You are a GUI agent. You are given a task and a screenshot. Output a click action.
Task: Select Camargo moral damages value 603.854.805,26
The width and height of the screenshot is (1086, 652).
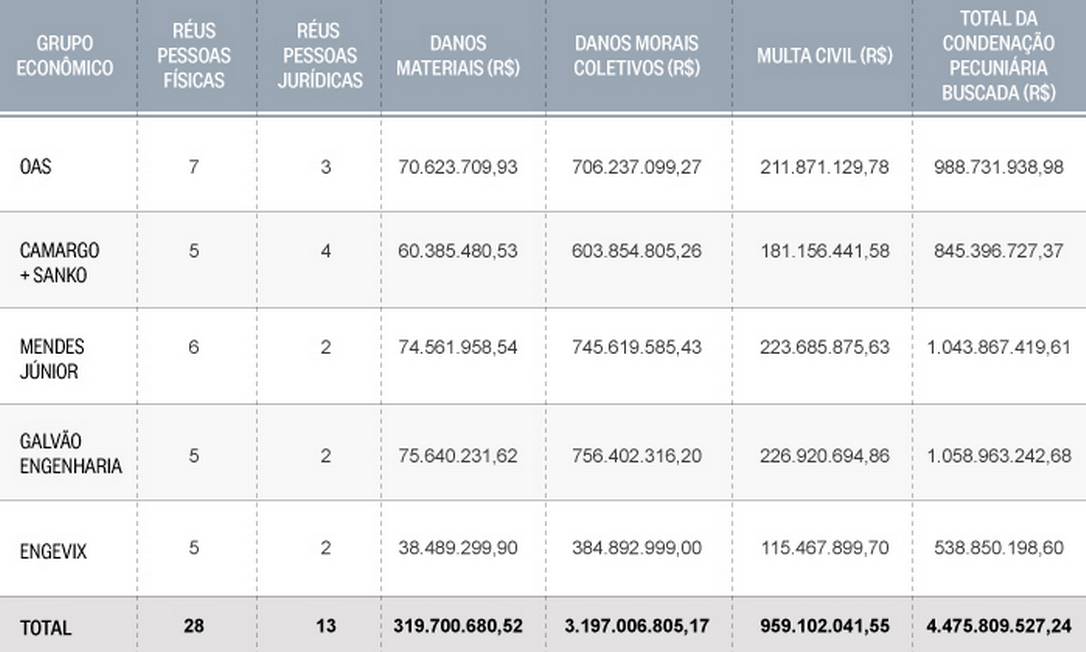pyautogui.click(x=637, y=251)
